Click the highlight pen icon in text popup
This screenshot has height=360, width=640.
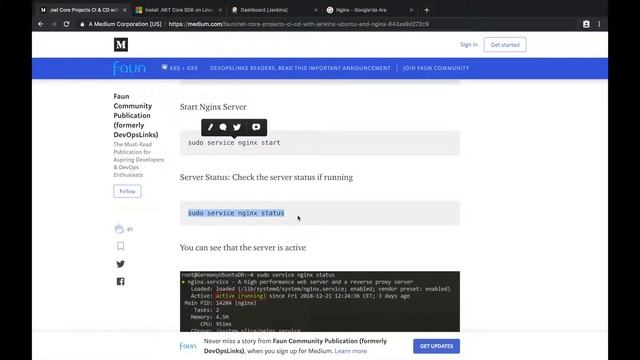tap(211, 127)
